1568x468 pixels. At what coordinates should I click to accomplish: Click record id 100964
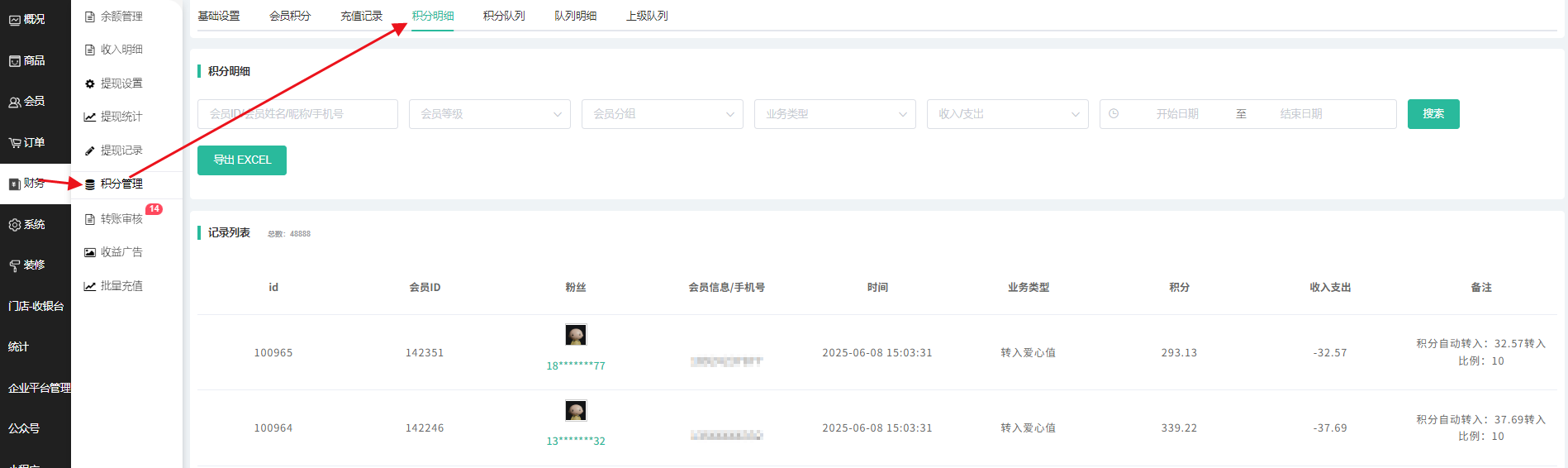click(x=273, y=428)
